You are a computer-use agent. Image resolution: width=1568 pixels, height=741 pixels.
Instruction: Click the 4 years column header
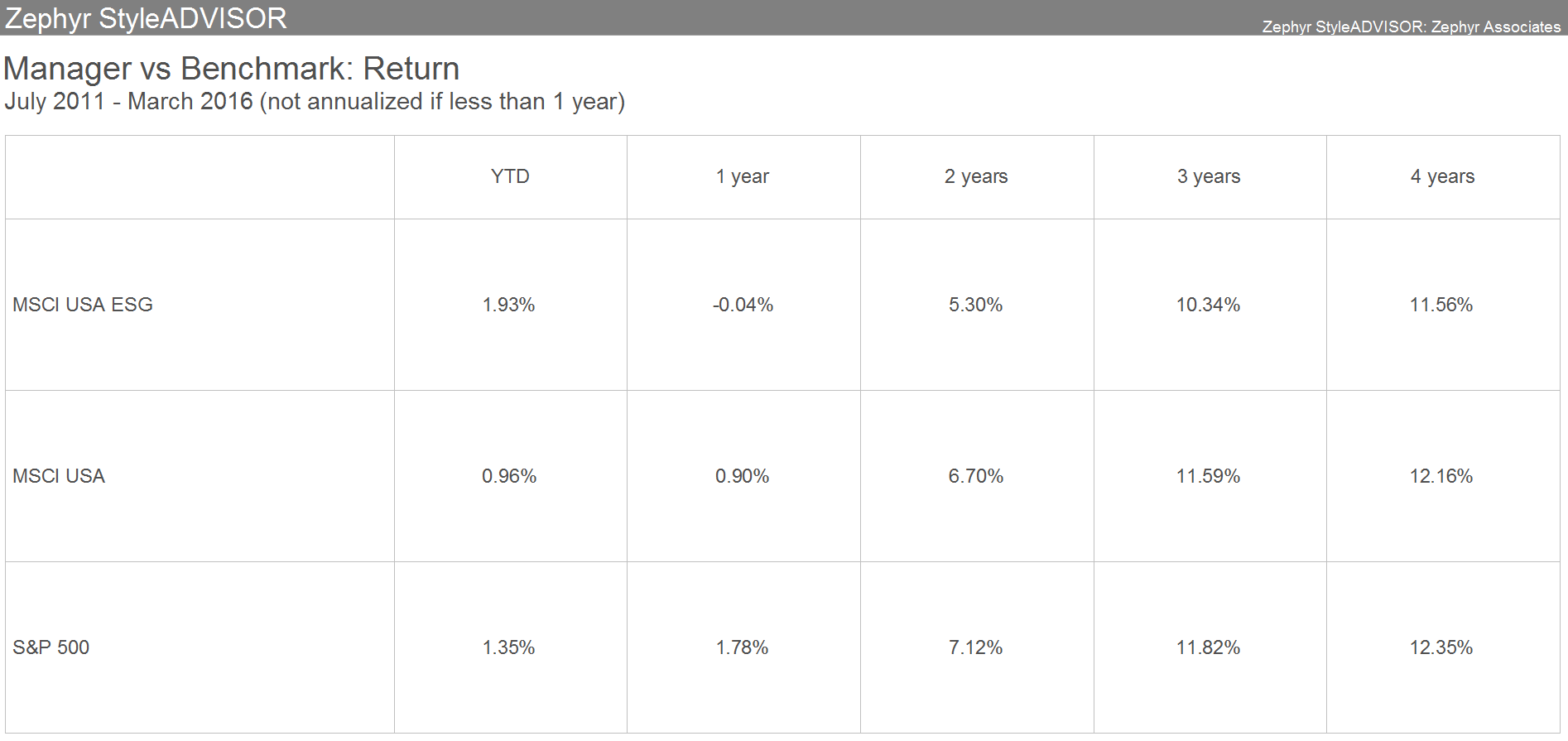point(1442,176)
